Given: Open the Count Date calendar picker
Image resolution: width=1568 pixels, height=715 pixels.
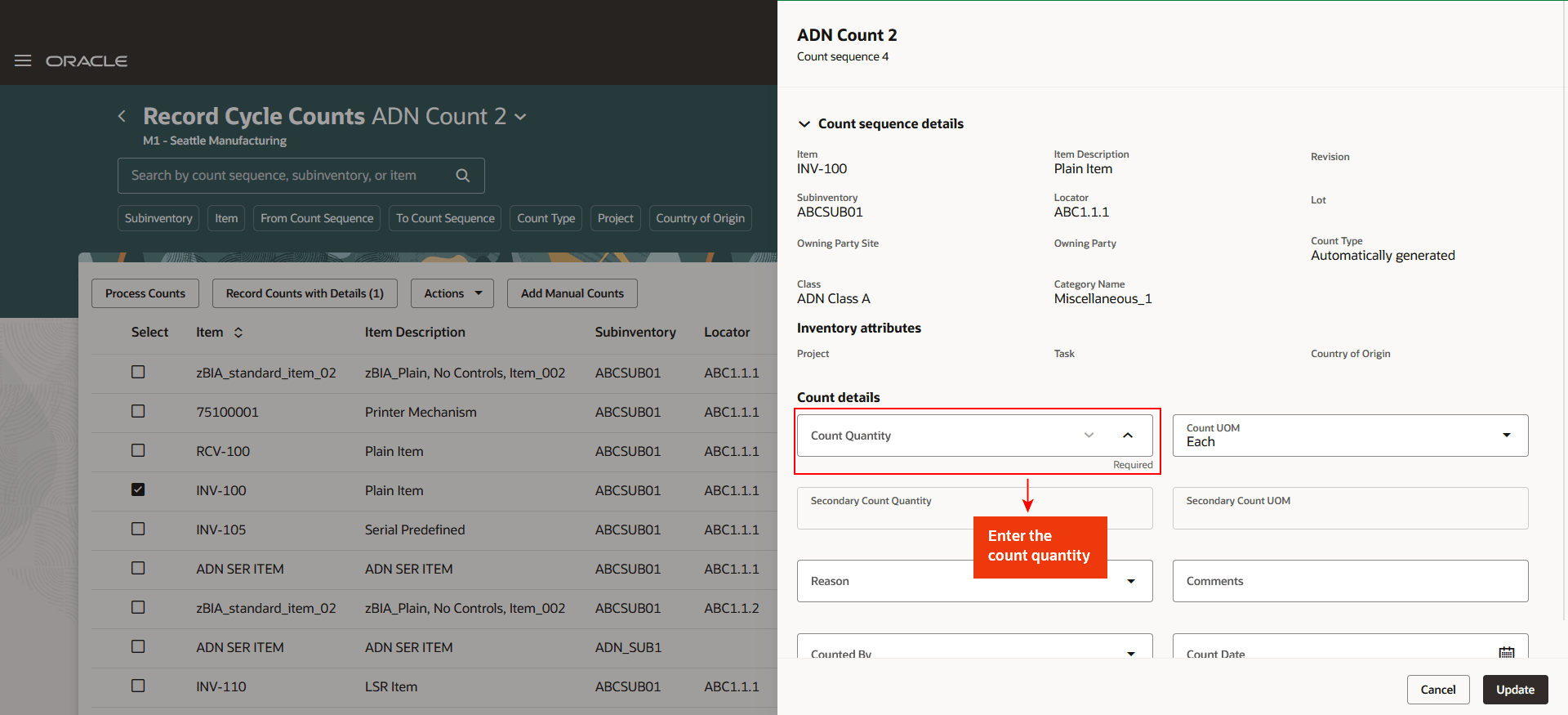Looking at the screenshot, I should click(x=1506, y=652).
